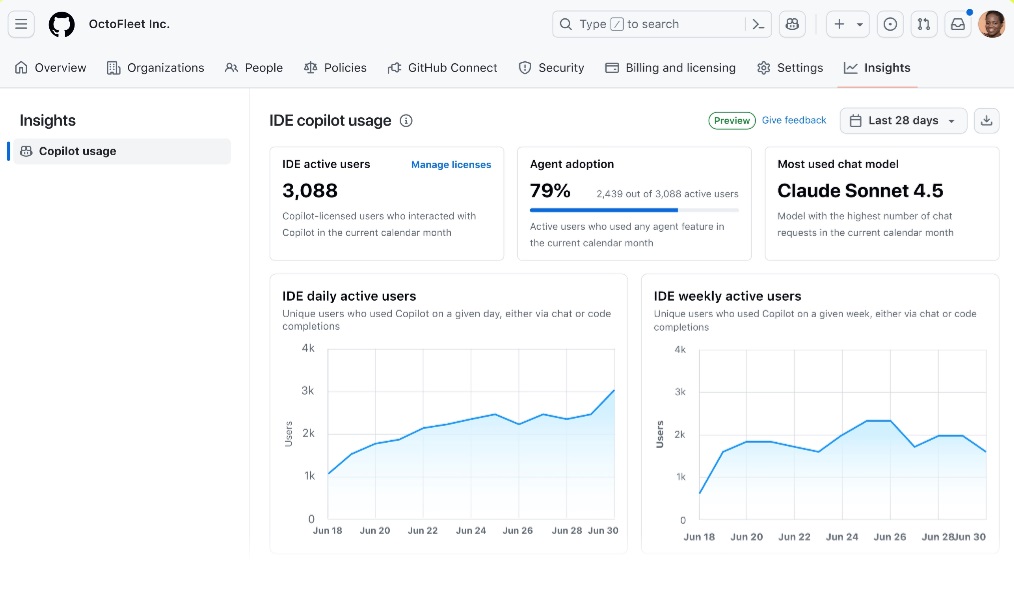Check the notifications inbox icon
This screenshot has height=599, width=1014.
click(956, 24)
